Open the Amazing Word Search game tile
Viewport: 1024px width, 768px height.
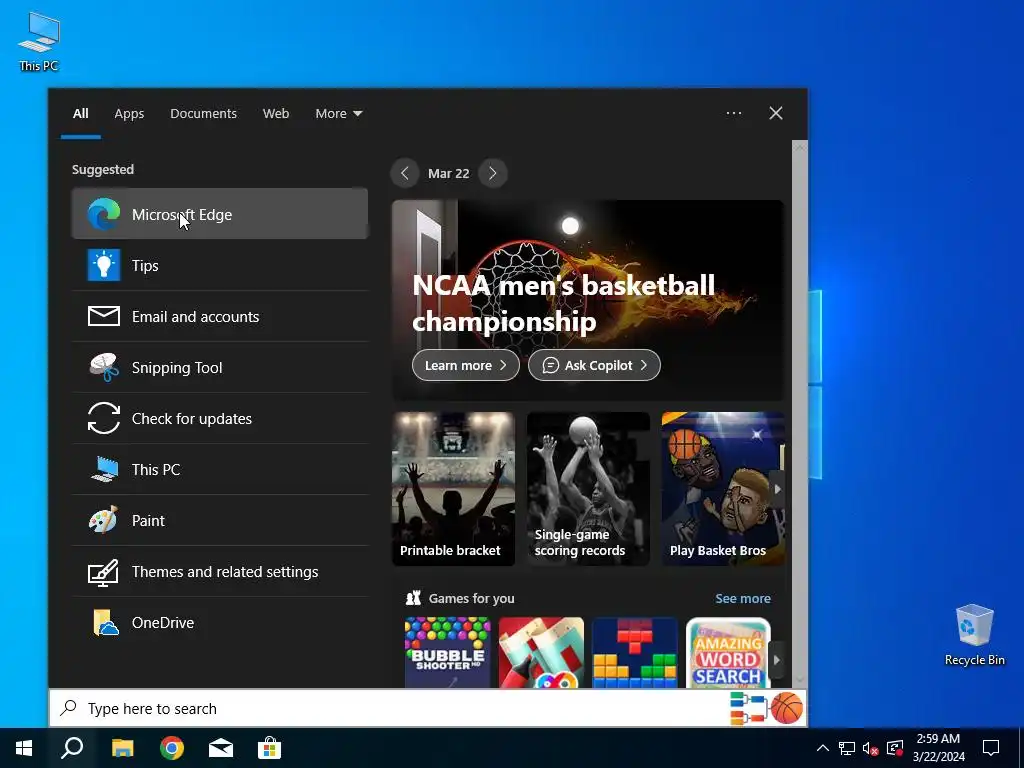[x=728, y=652]
